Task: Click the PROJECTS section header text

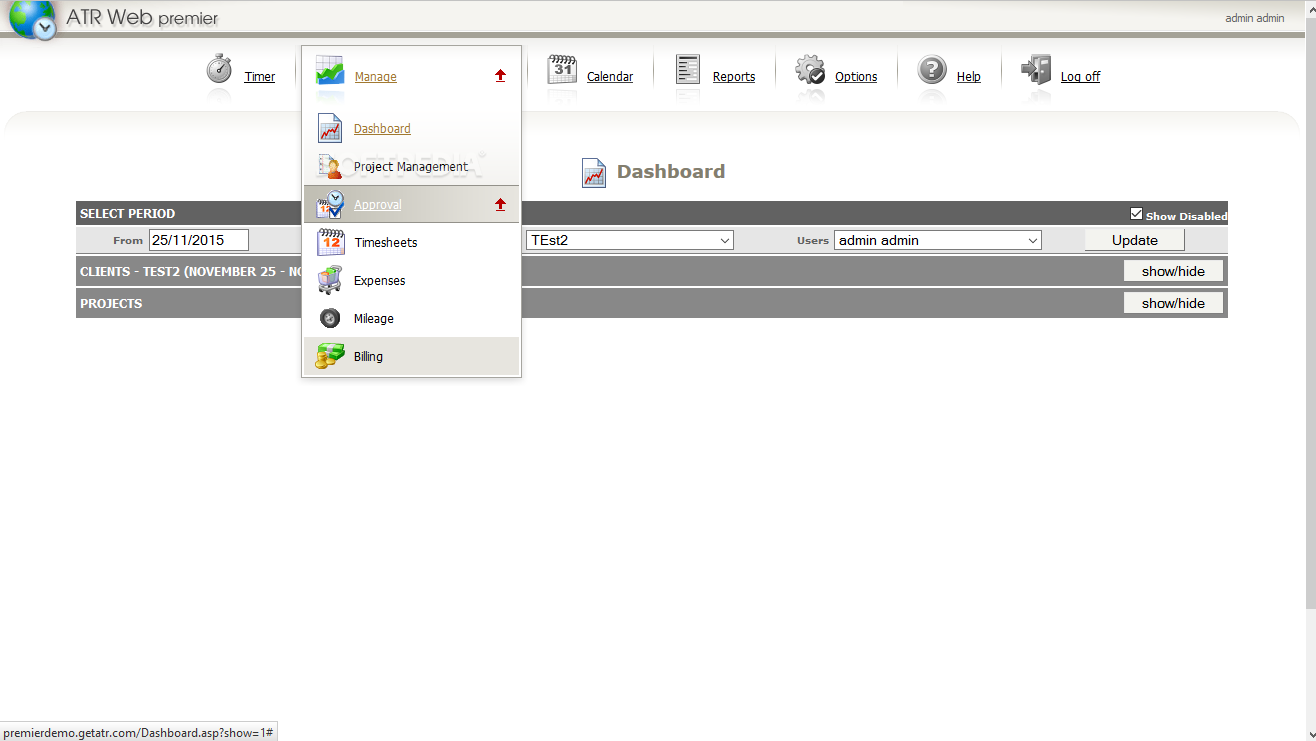Action: 111,303
